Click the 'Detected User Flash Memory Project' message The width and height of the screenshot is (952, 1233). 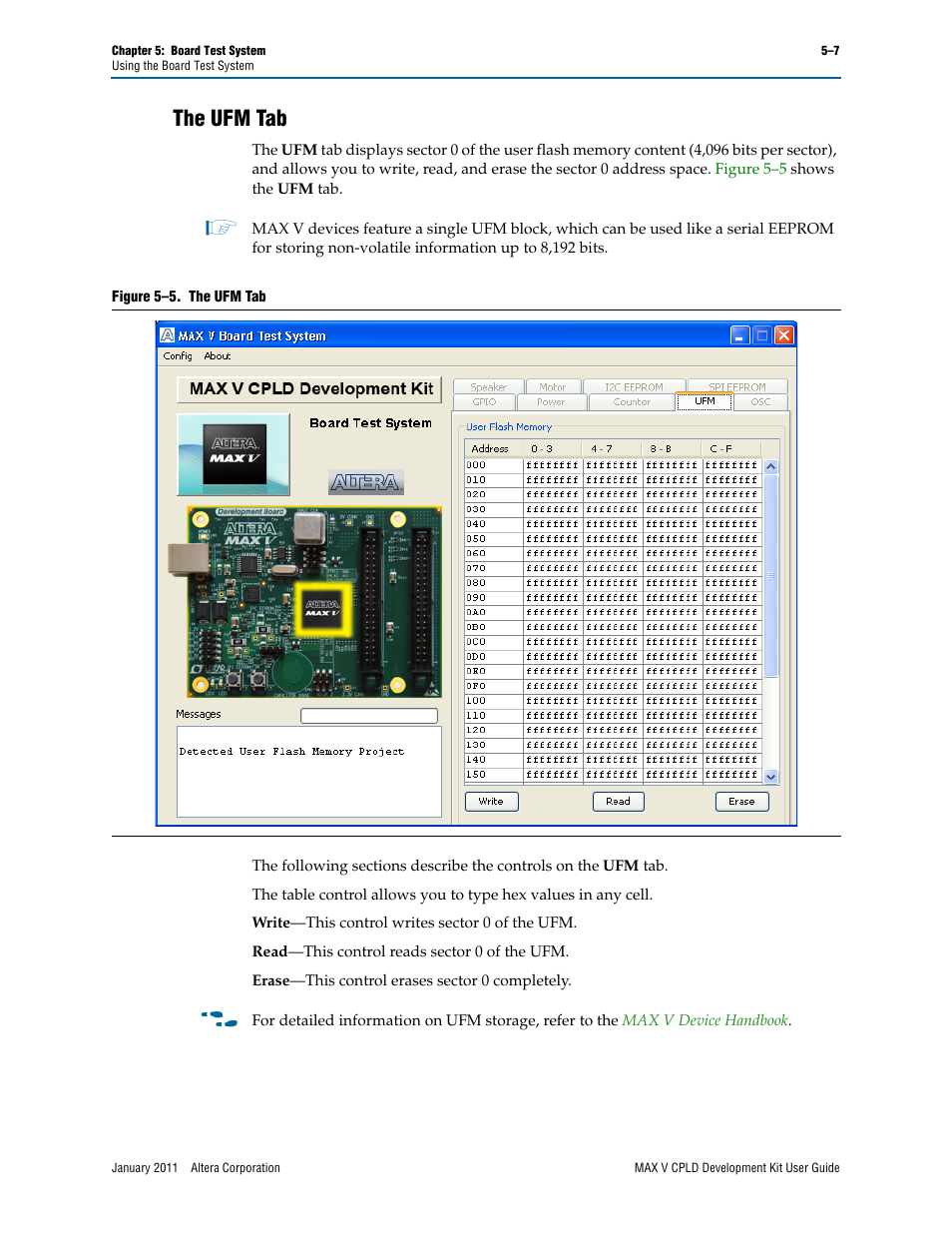click(x=291, y=752)
